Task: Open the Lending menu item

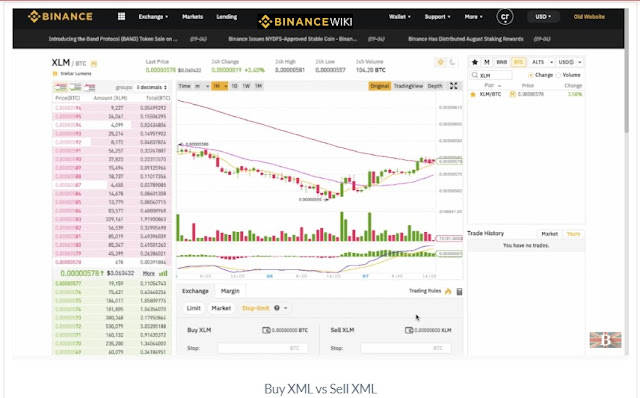Action: tap(227, 17)
